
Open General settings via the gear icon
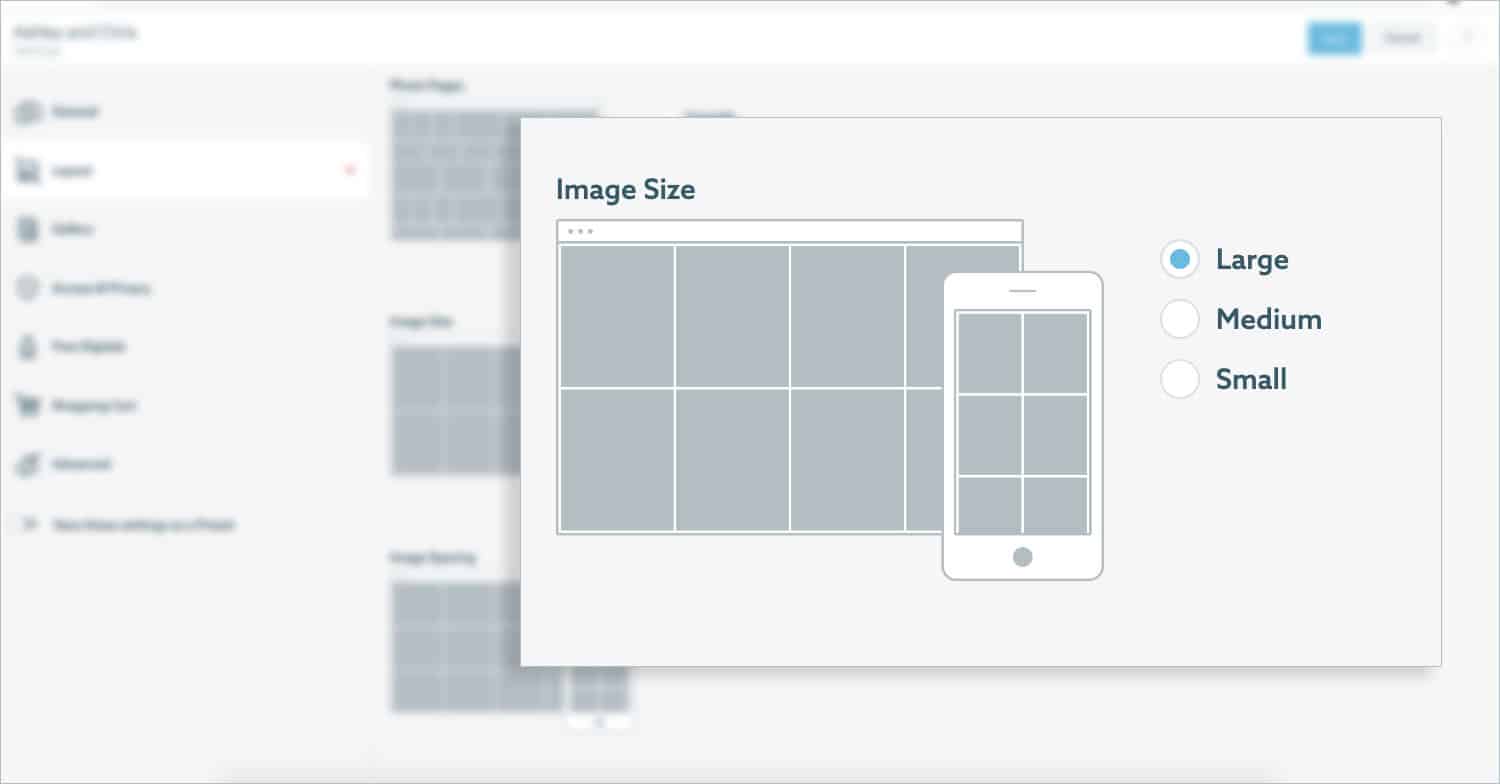[30, 112]
